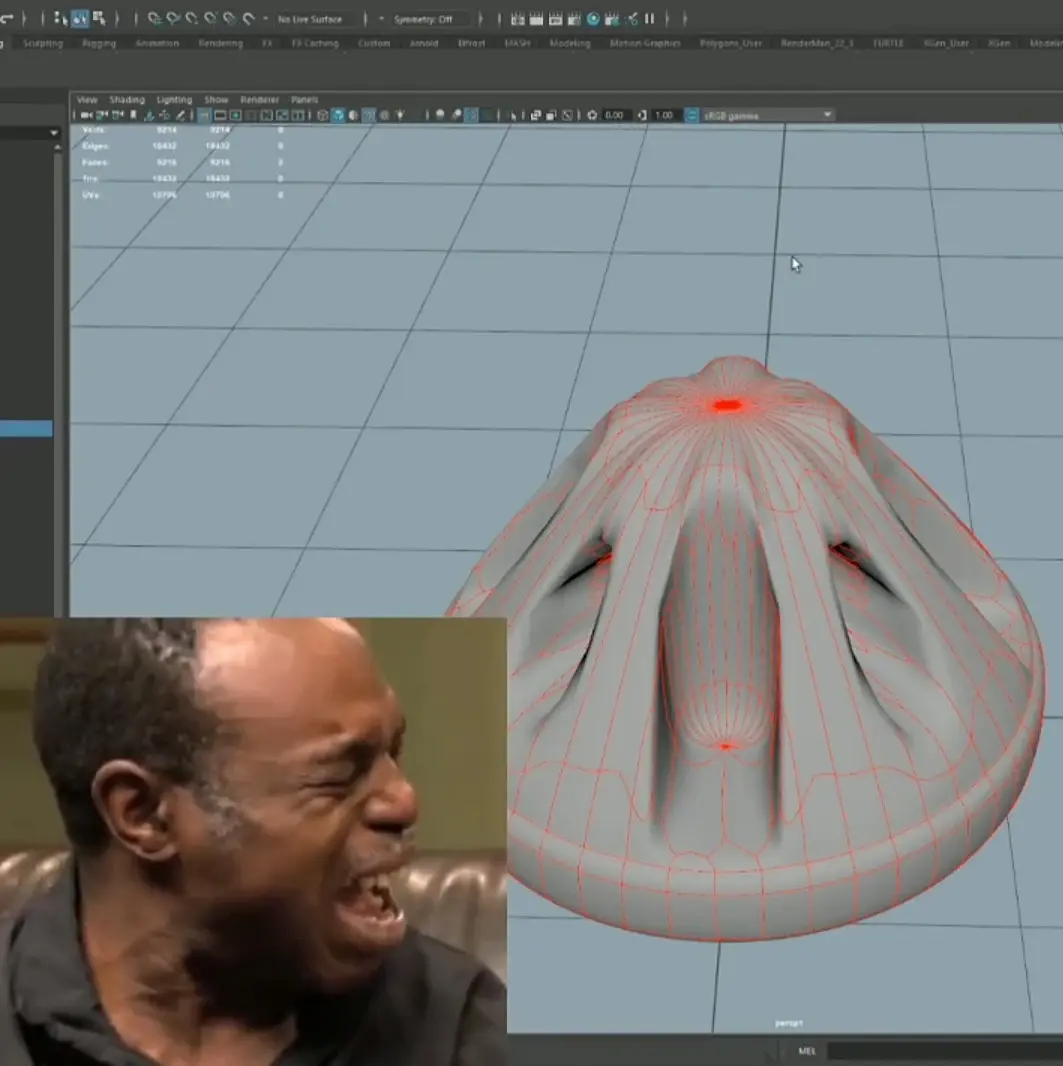Pause IPR rendering with the pause icon
This screenshot has width=1063, height=1066.
pos(649,18)
